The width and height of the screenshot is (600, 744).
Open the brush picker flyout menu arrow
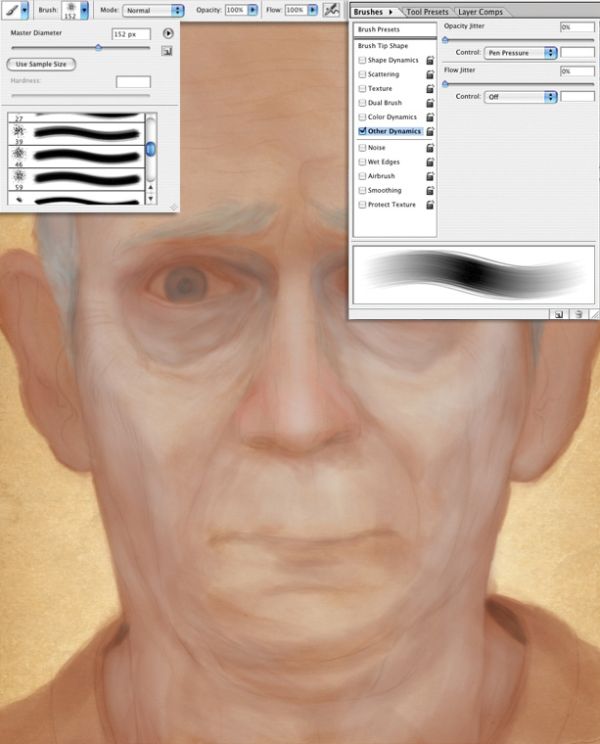tap(168, 33)
